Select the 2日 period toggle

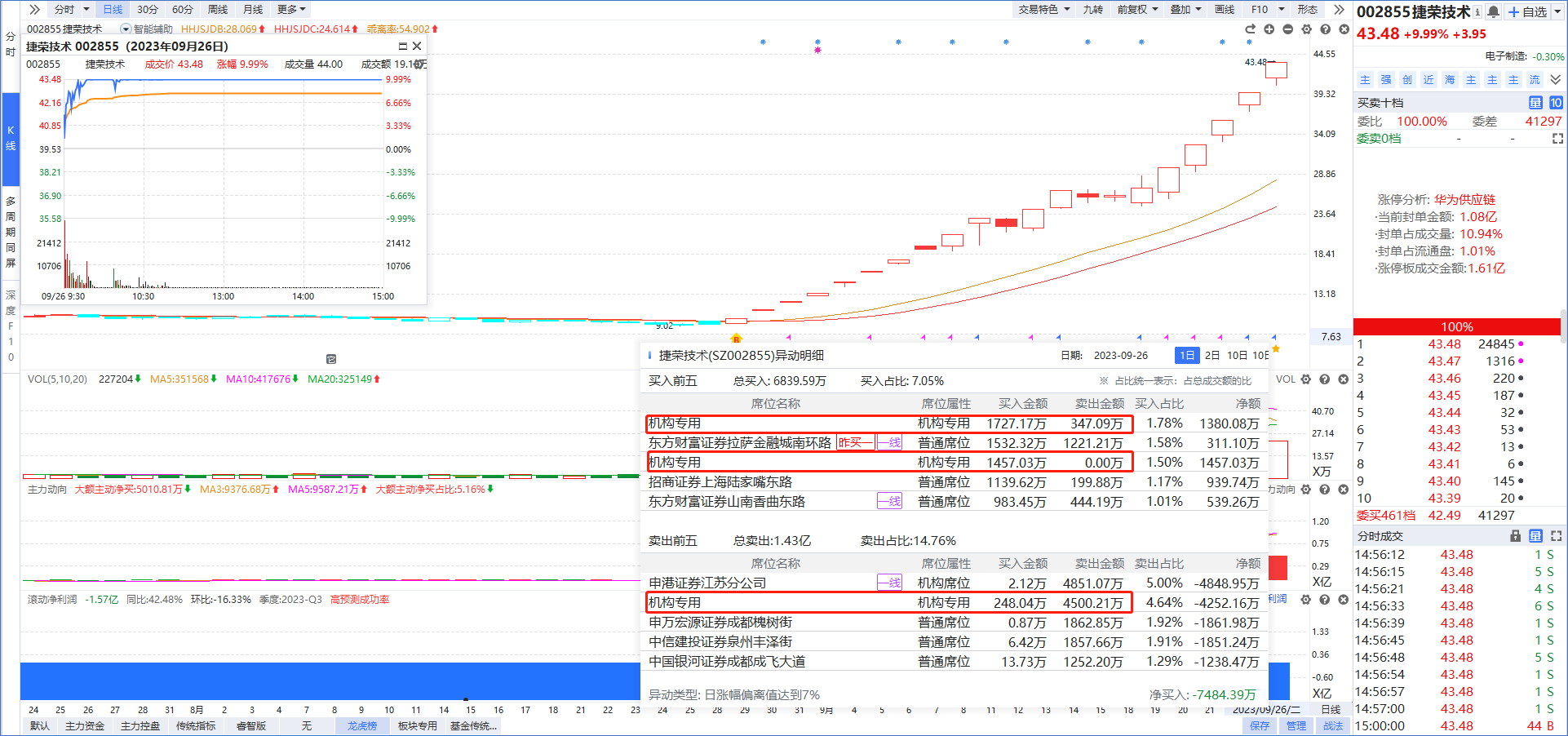pyautogui.click(x=1212, y=356)
